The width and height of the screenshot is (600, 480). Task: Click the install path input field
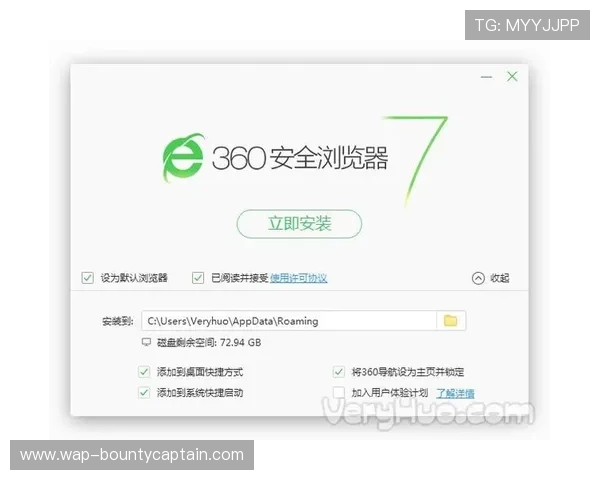coord(289,321)
